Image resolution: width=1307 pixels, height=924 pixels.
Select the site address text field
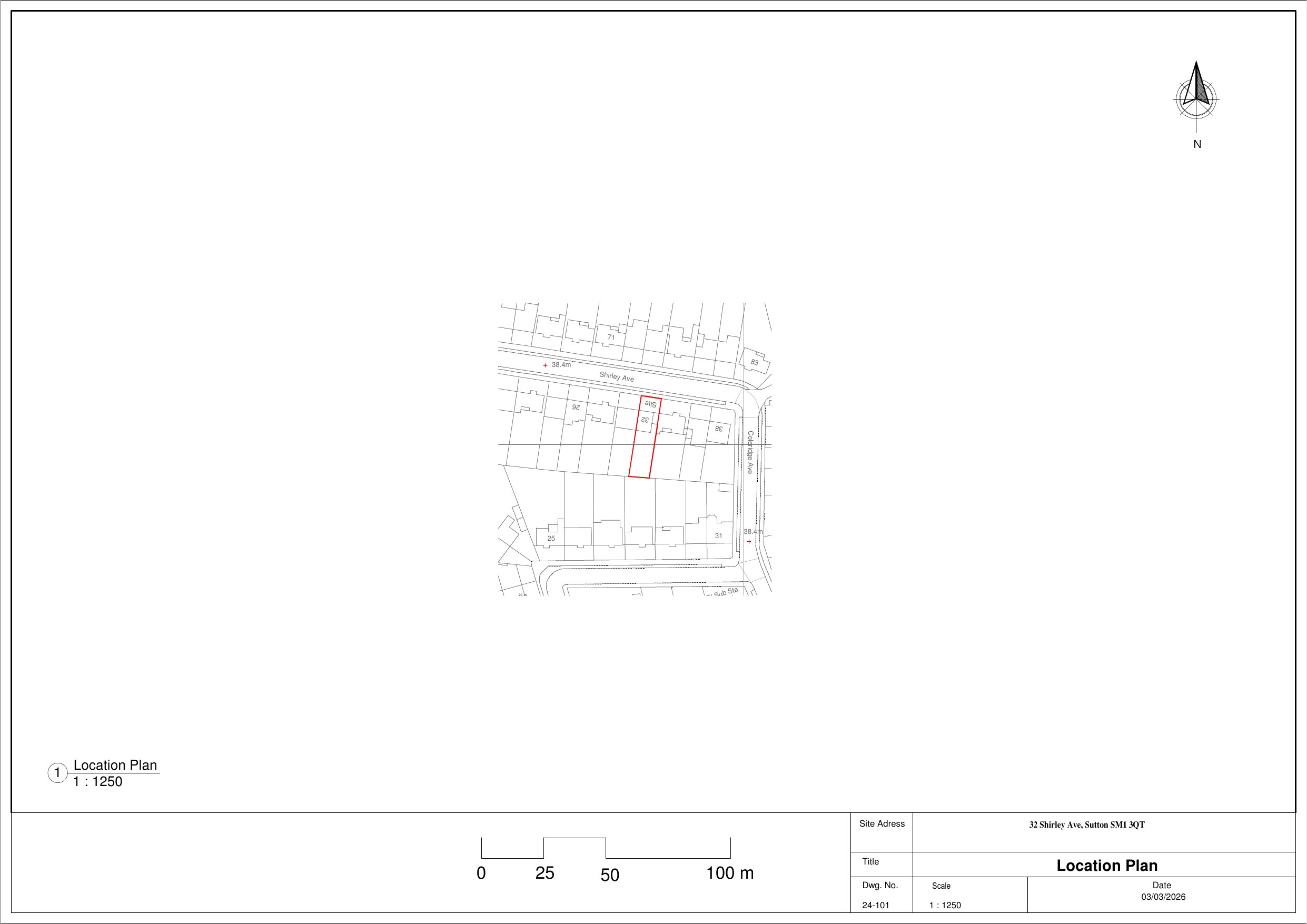click(x=1086, y=825)
